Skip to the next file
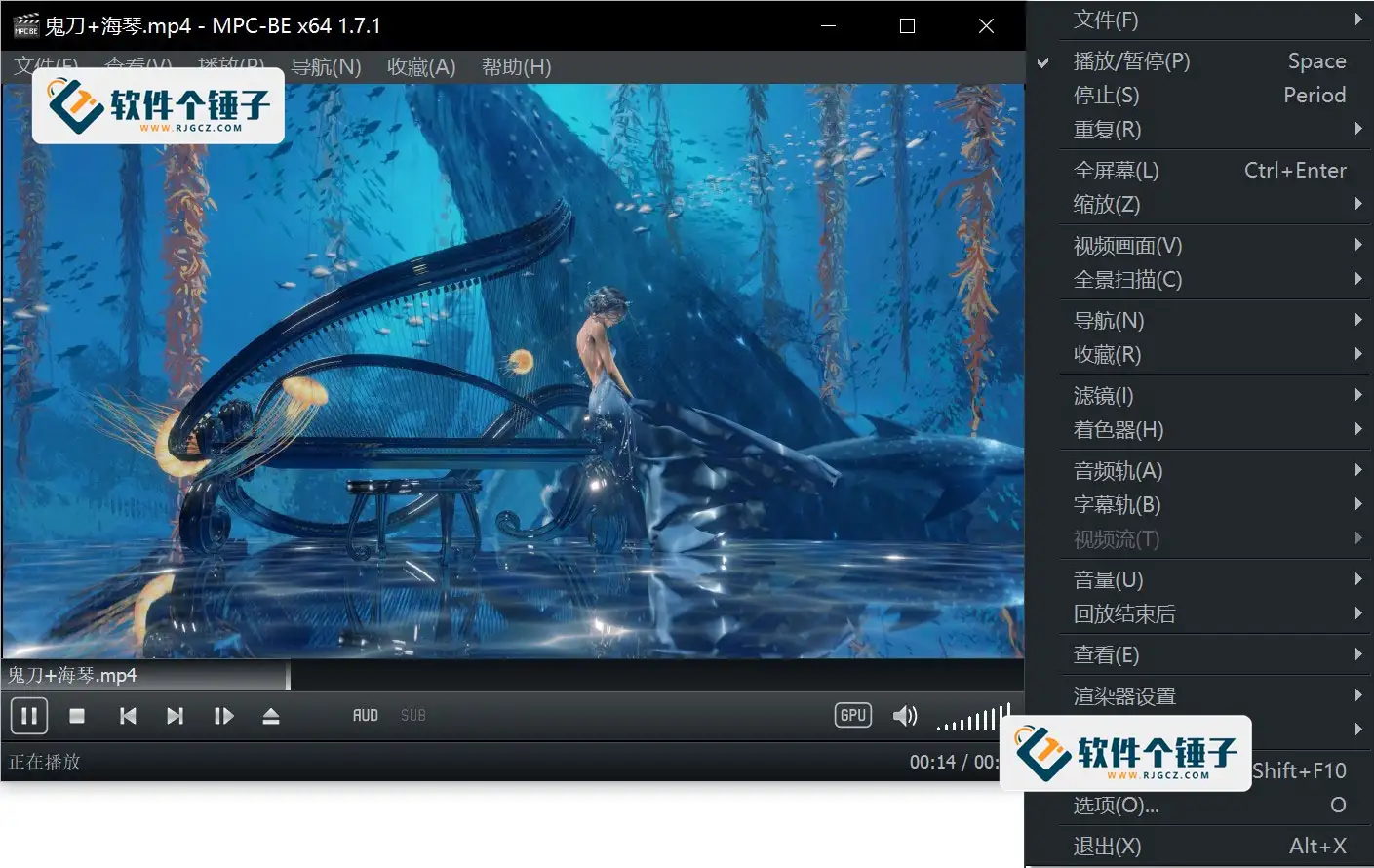1374x868 pixels. [x=175, y=716]
